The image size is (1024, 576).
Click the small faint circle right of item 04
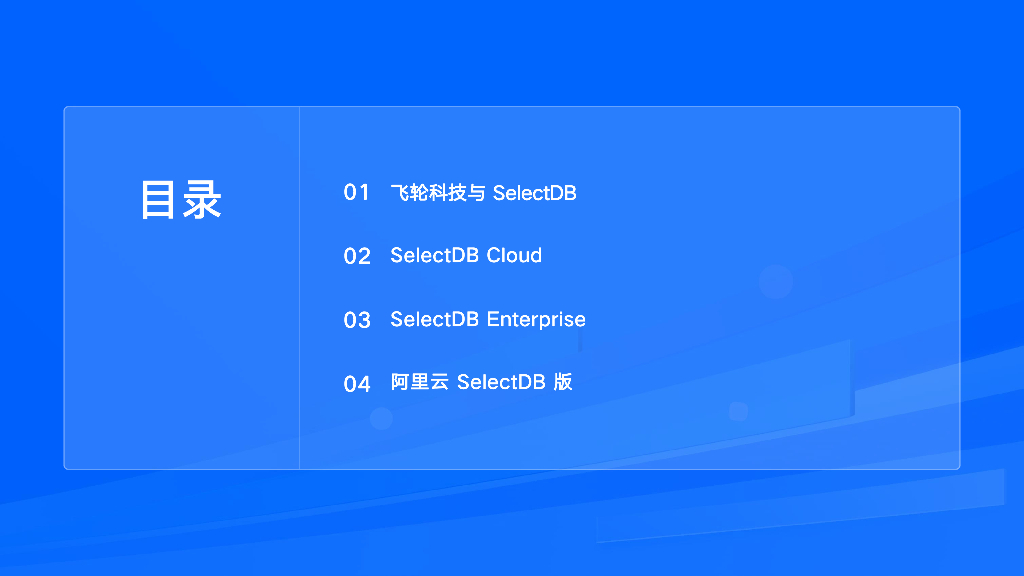pos(738,411)
